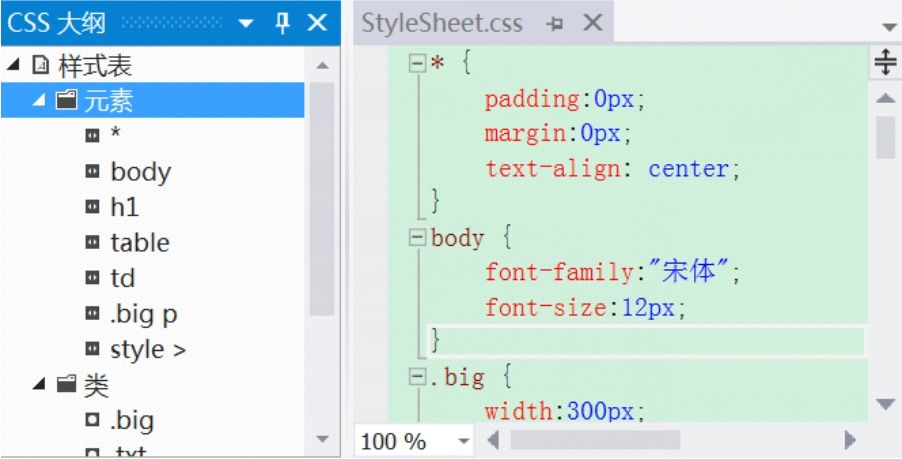Screen dimensions: 902x459
Task: Click the editor vertical scrollbar down arrow
Action: coord(885,404)
